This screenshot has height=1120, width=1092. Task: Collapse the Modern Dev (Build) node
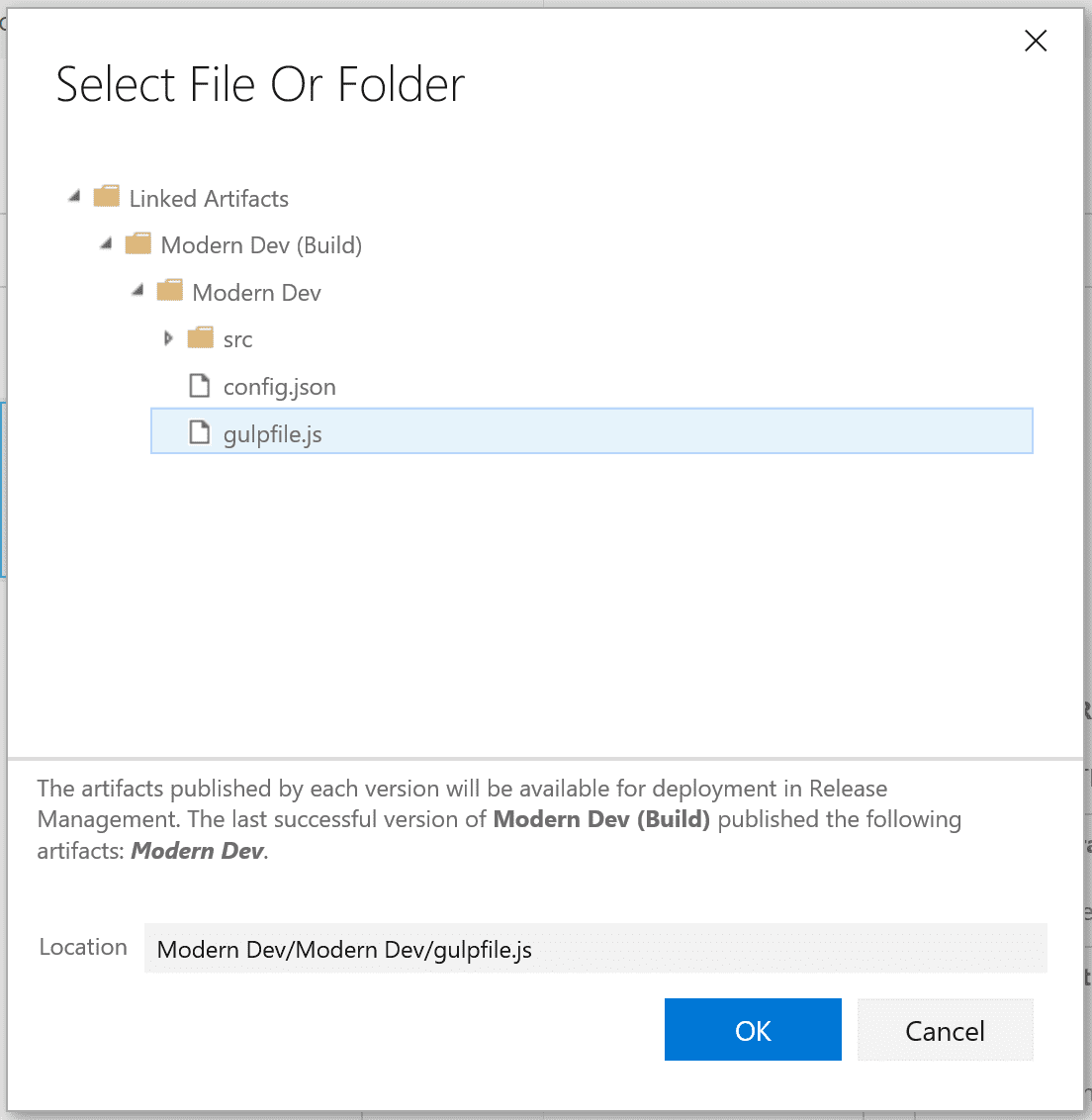106,243
